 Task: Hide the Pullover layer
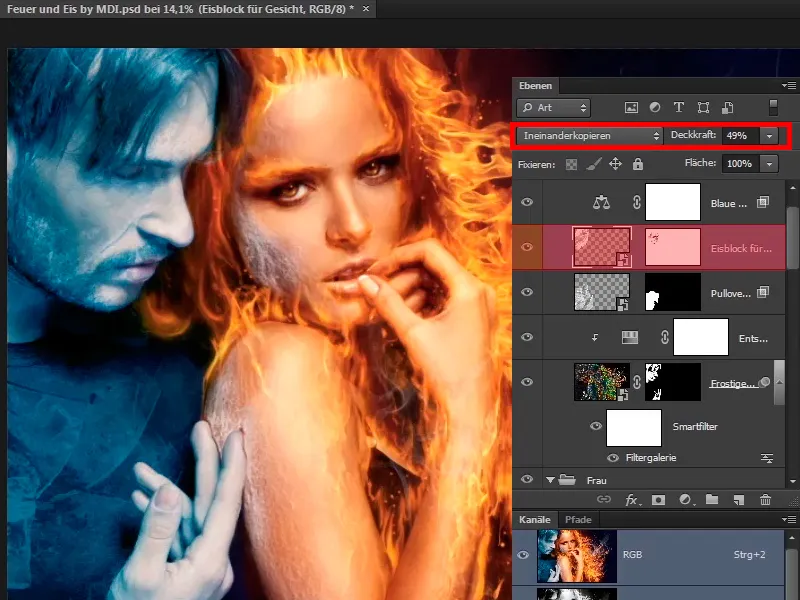tap(527, 292)
